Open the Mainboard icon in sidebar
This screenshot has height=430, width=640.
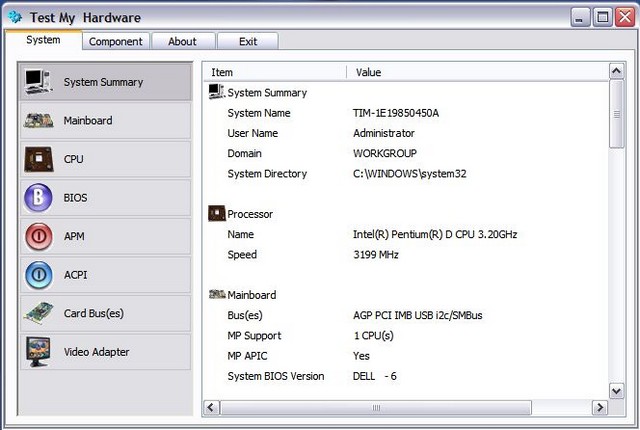click(x=38, y=120)
